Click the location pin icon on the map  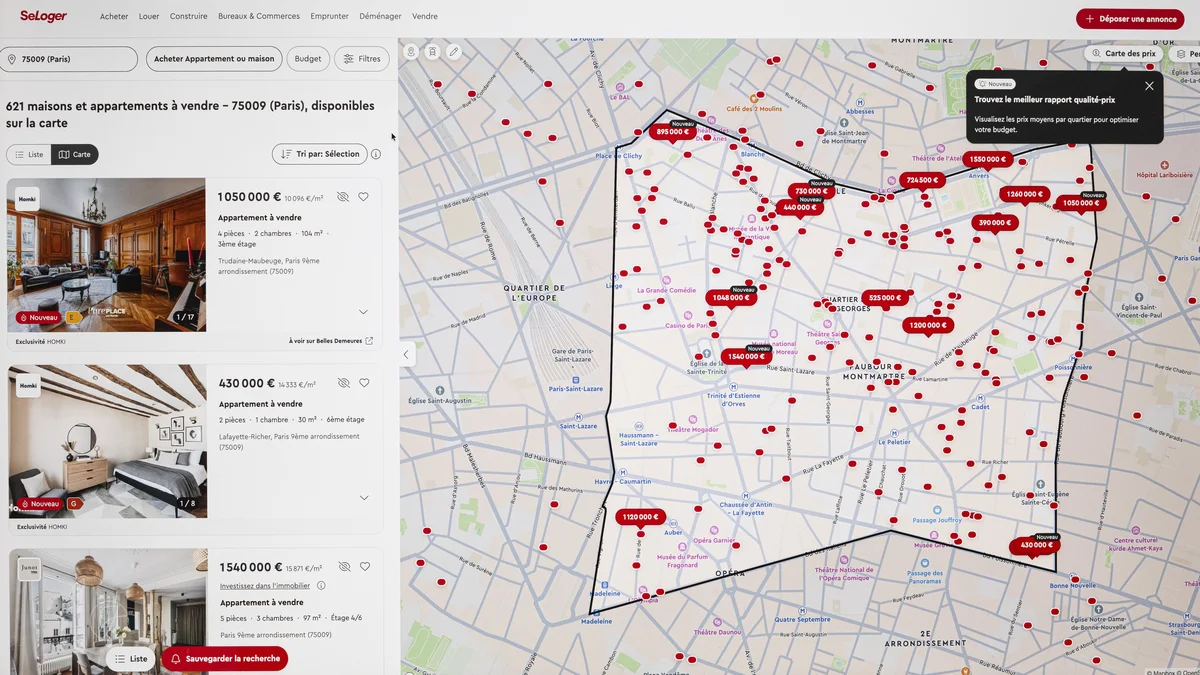[x=411, y=51]
